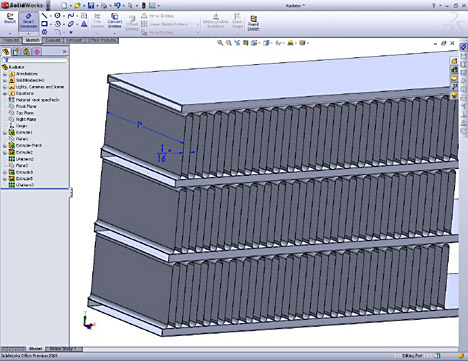Open SolidWorks Resources task pane icon
This screenshot has width=468, height=361.
[454, 61]
